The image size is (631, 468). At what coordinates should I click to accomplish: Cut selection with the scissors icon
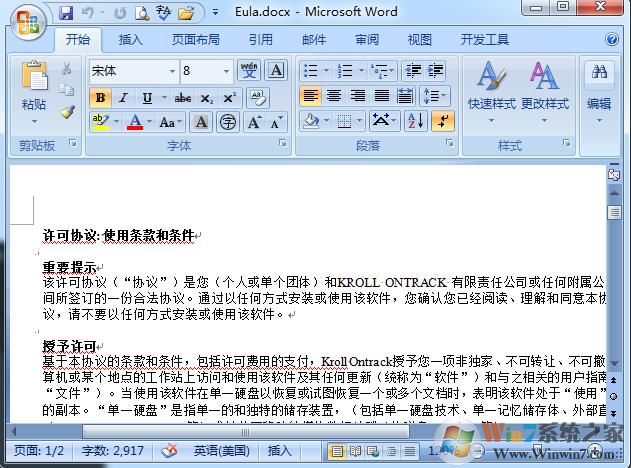(66, 68)
